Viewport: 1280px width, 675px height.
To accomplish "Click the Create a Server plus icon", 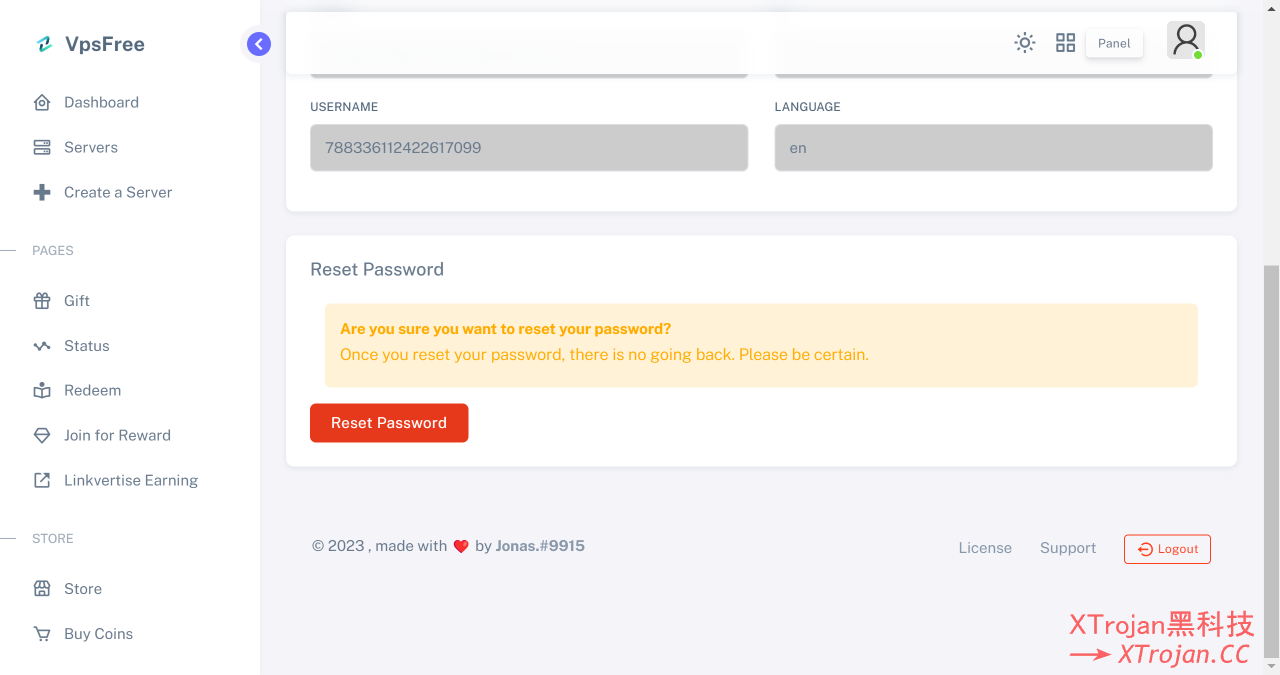I will click(x=42, y=192).
